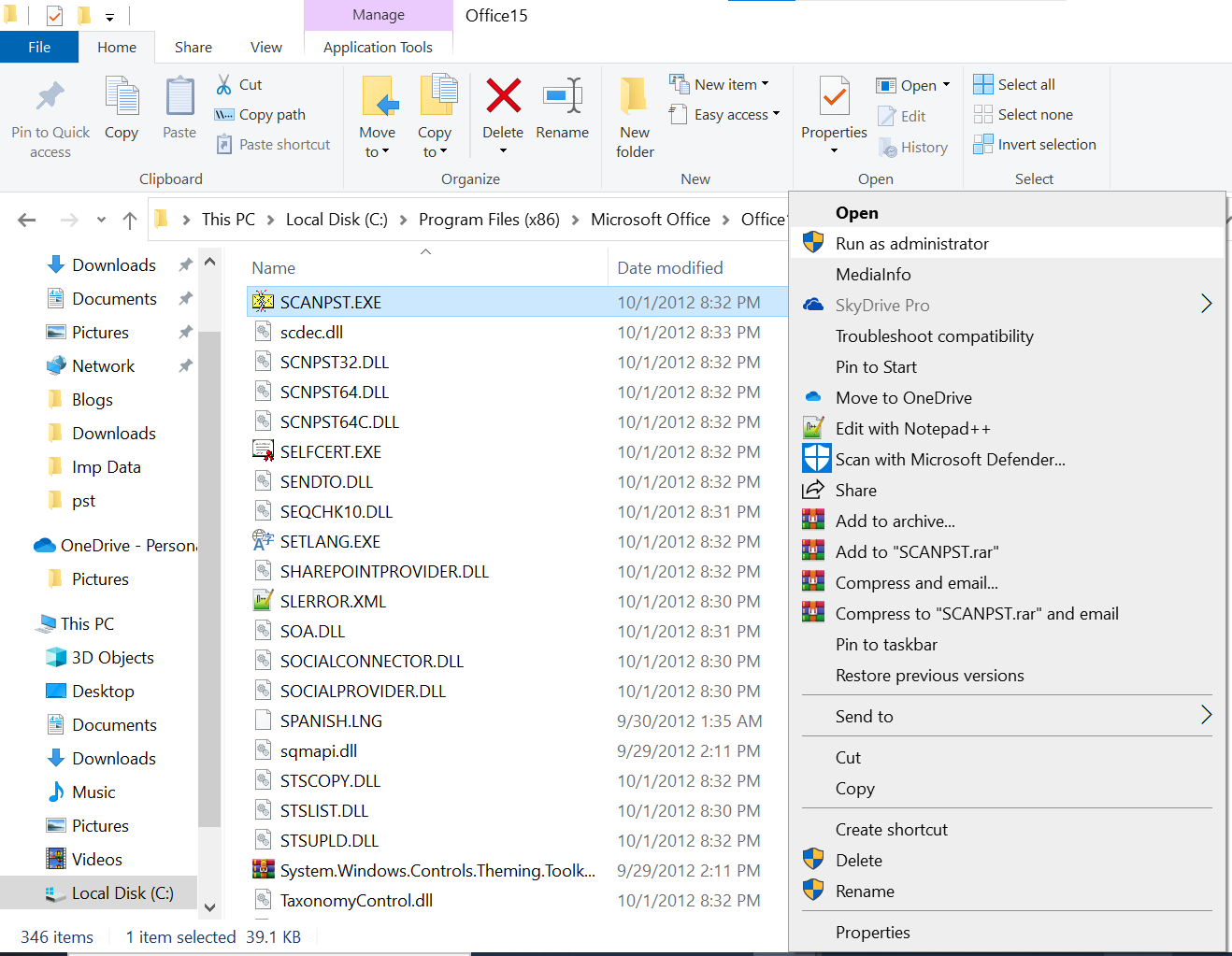Click the Rename icon in Organize group
The height and width of the screenshot is (956, 1232).
click(563, 95)
